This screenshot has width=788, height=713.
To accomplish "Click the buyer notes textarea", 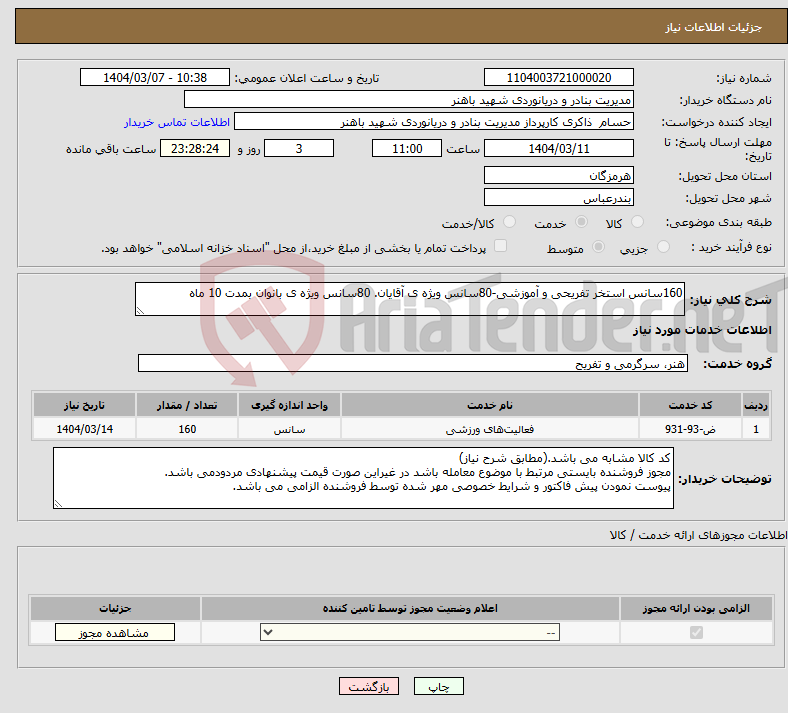I will 363,478.
